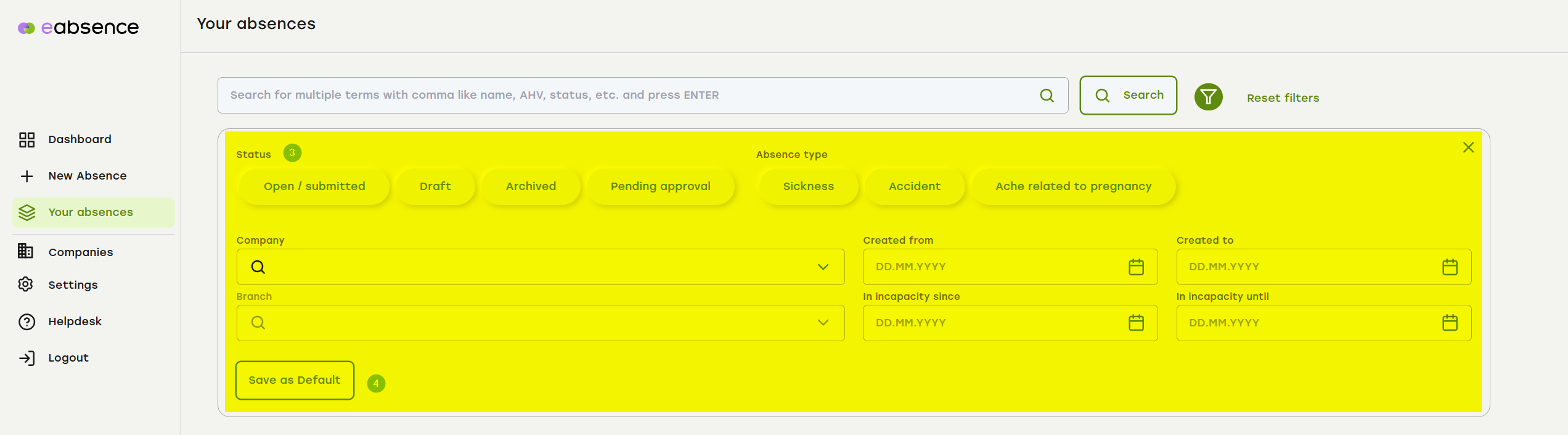This screenshot has width=1568, height=435.
Task: Open Dashboard from sidebar
Action: click(x=80, y=139)
